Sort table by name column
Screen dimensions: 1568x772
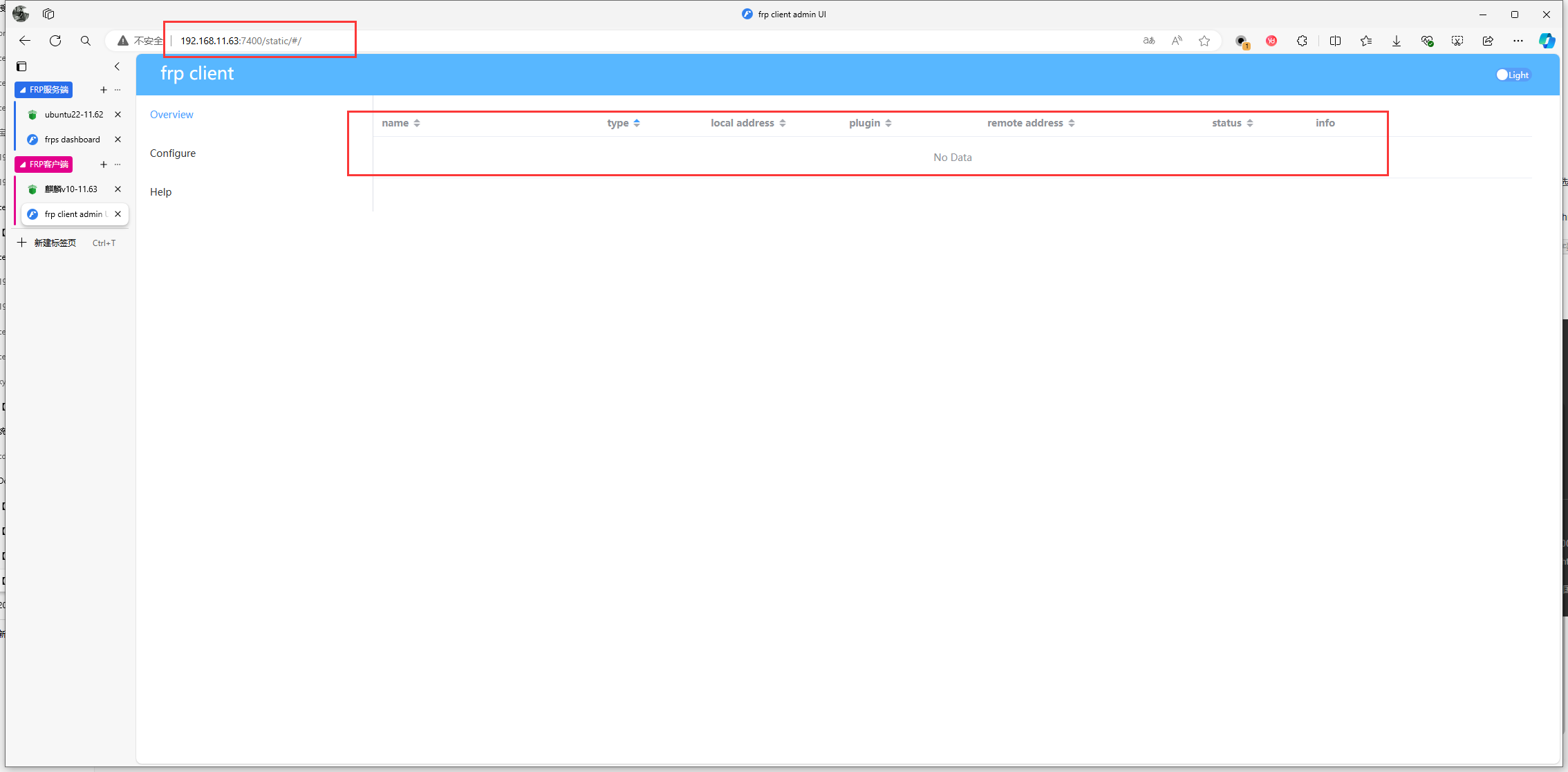[x=401, y=122]
